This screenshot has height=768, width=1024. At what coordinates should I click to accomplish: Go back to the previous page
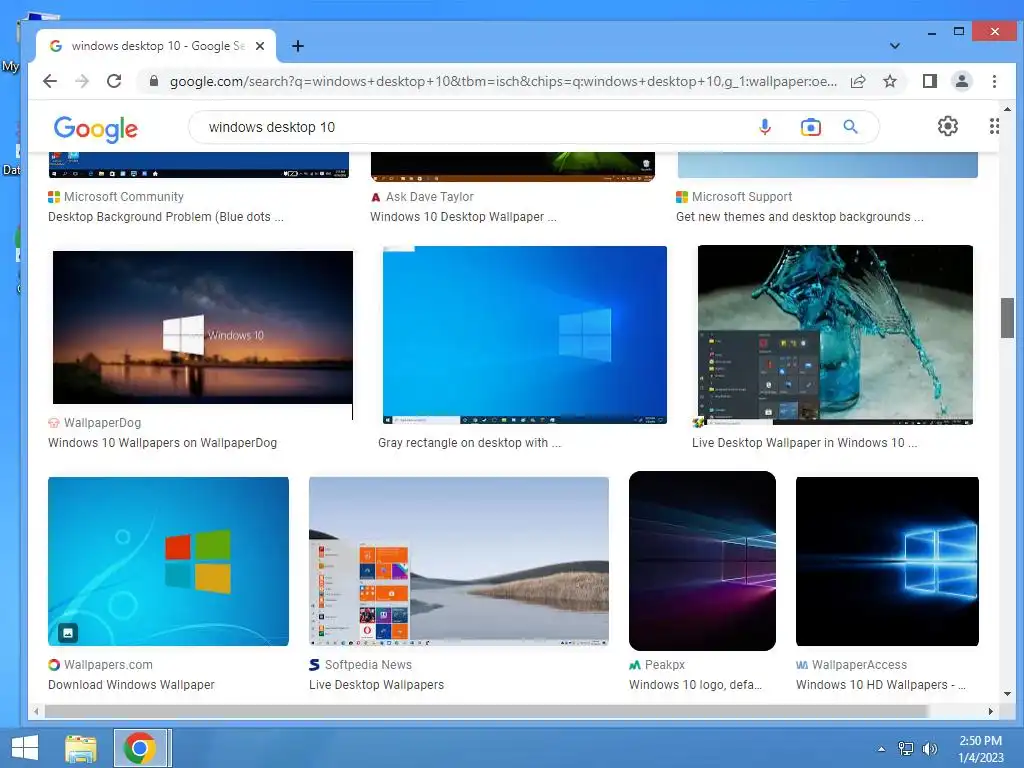coord(50,81)
